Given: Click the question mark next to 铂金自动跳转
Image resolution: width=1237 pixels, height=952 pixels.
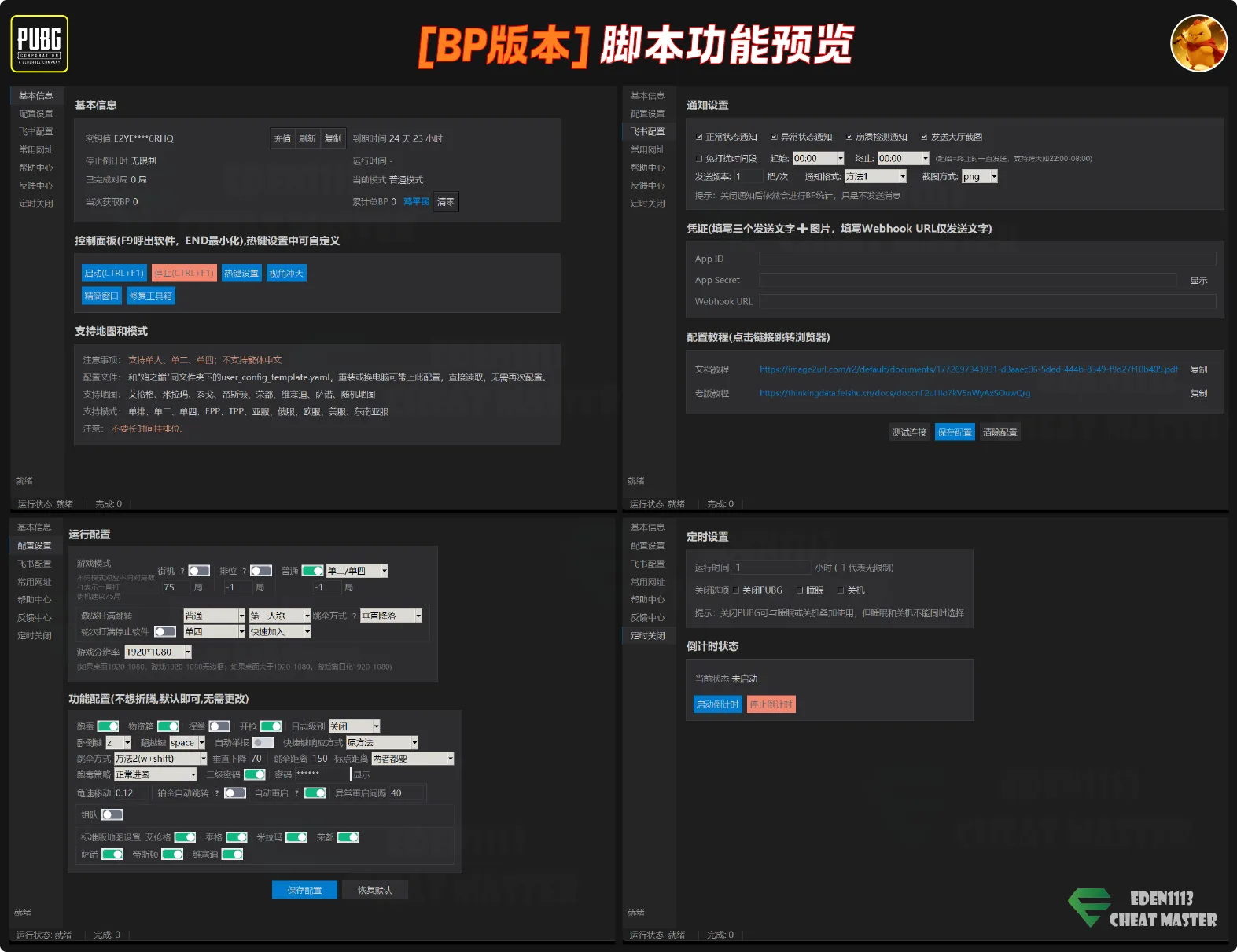Looking at the screenshot, I should pyautogui.click(x=217, y=793).
